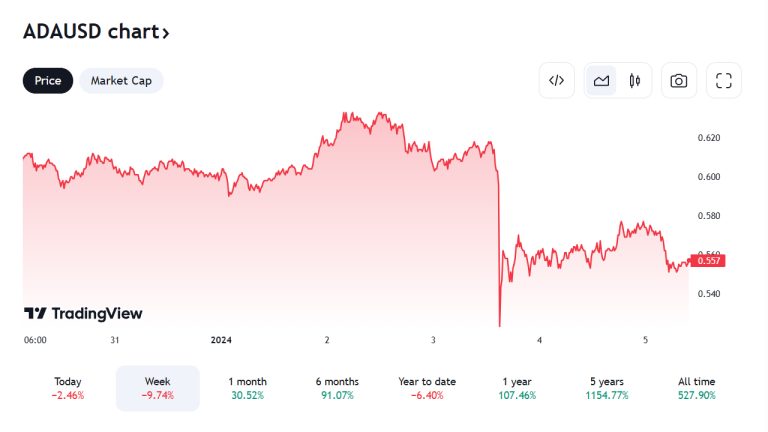Select the 5 years range
768x432 pixels.
click(x=605, y=388)
